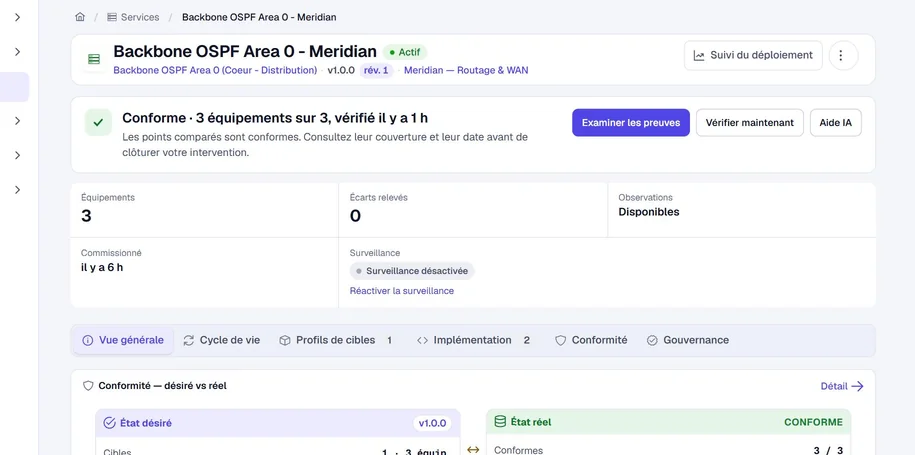
Task: Expand second sidebar chevron
Action: (x=18, y=52)
